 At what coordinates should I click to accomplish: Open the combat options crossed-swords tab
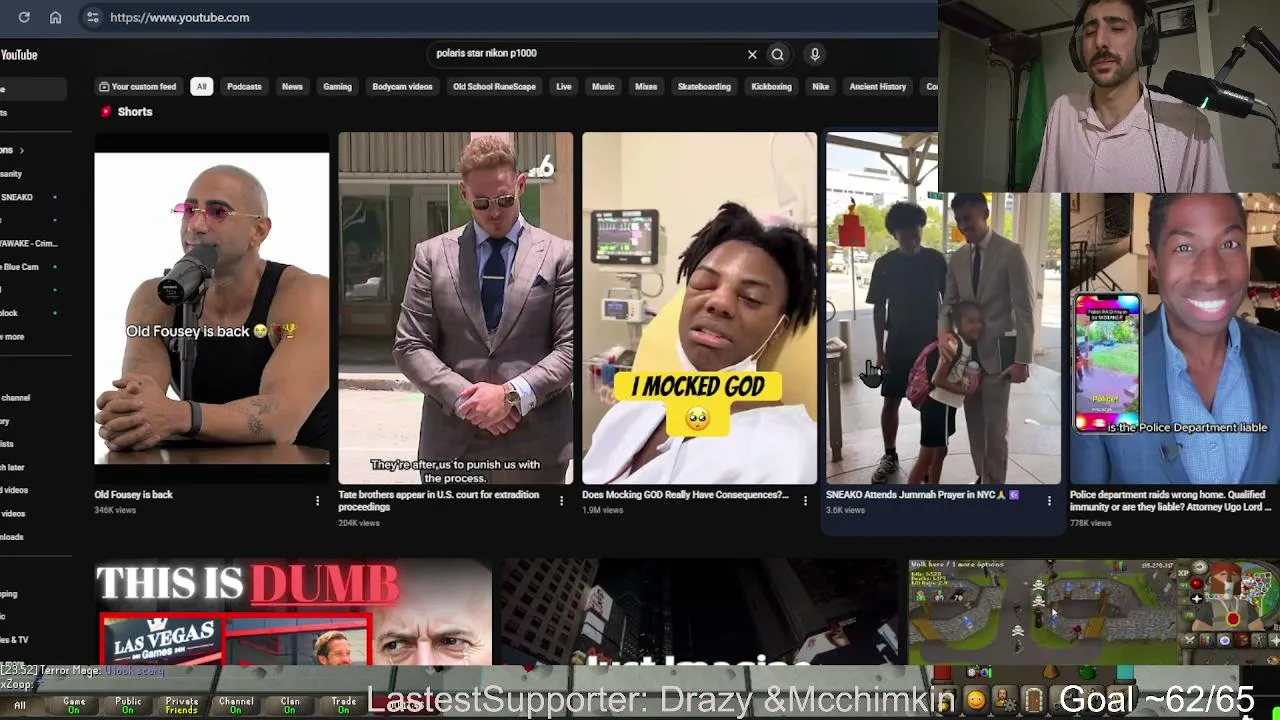coord(1189,640)
